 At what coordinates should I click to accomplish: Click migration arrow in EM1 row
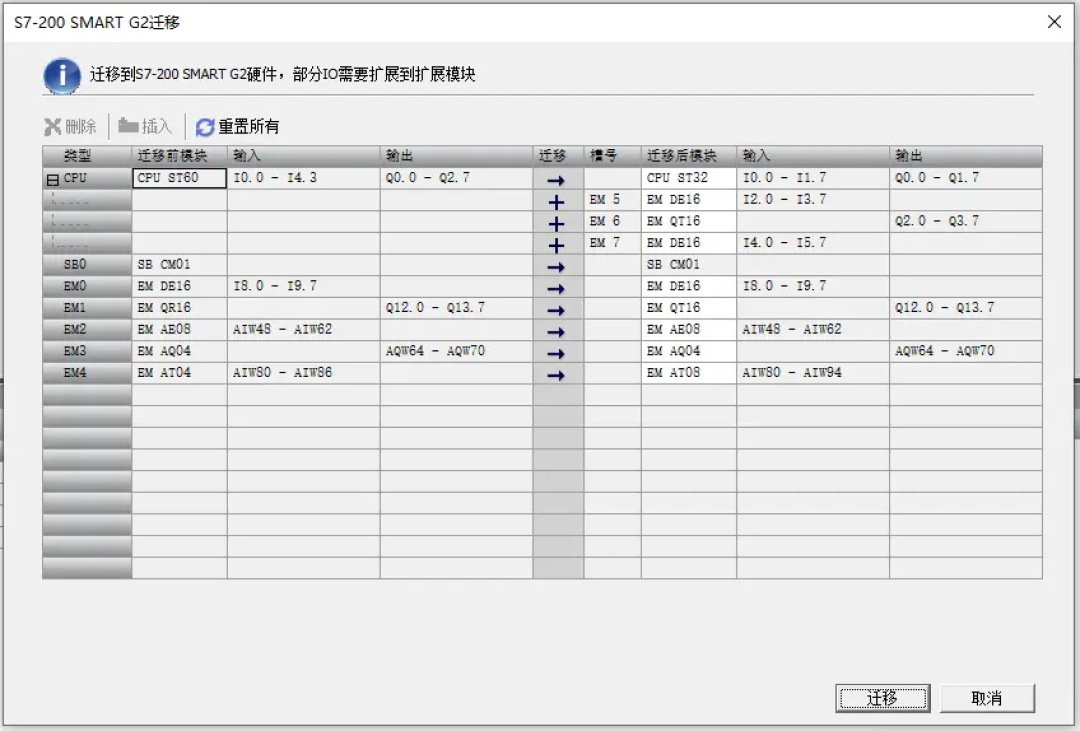point(557,311)
